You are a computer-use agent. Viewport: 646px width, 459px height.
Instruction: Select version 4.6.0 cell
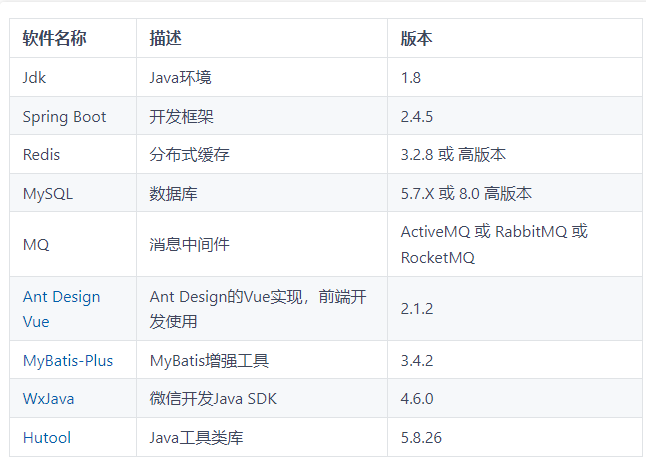pyautogui.click(x=515, y=398)
